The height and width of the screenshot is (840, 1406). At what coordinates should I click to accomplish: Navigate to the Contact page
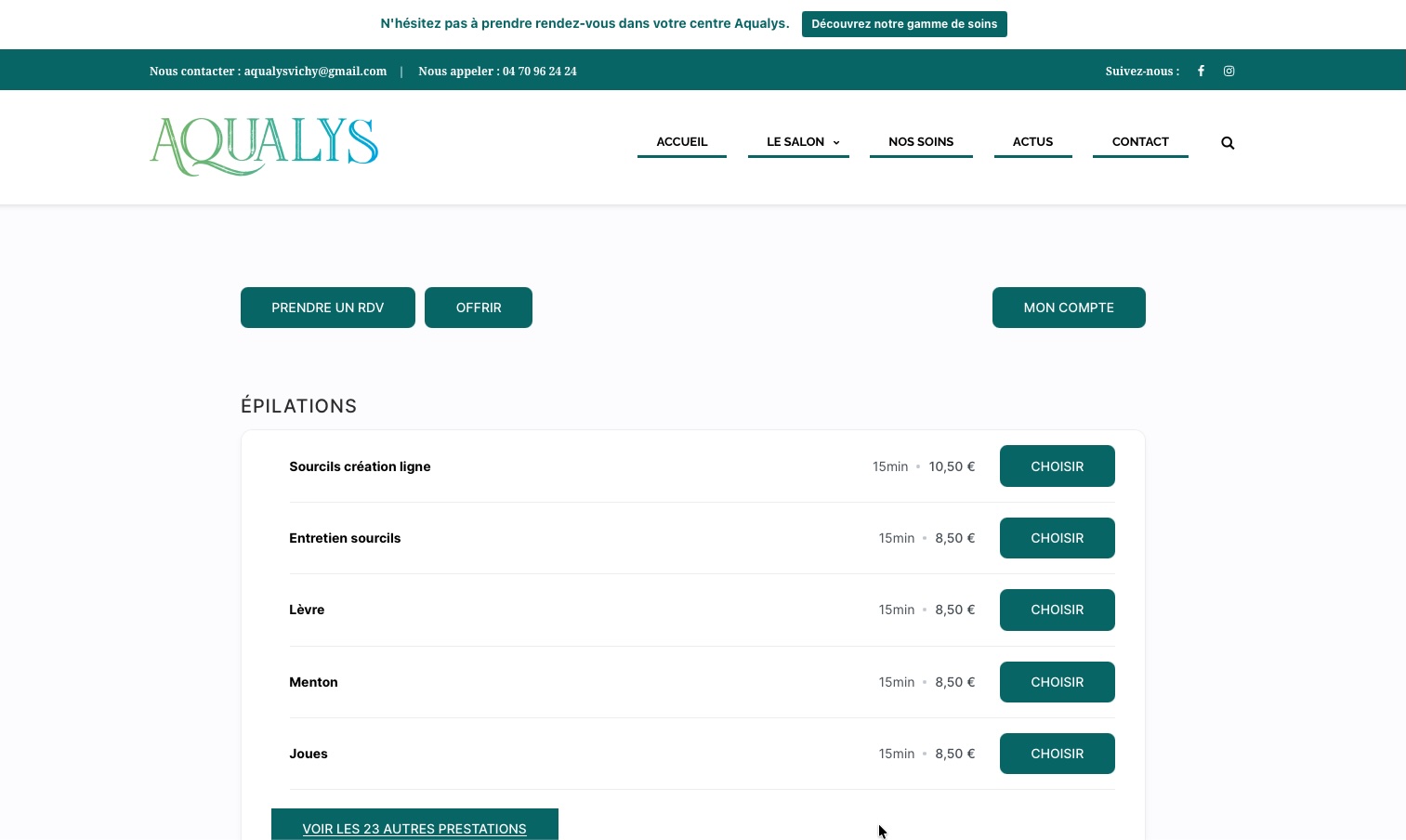(x=1140, y=142)
